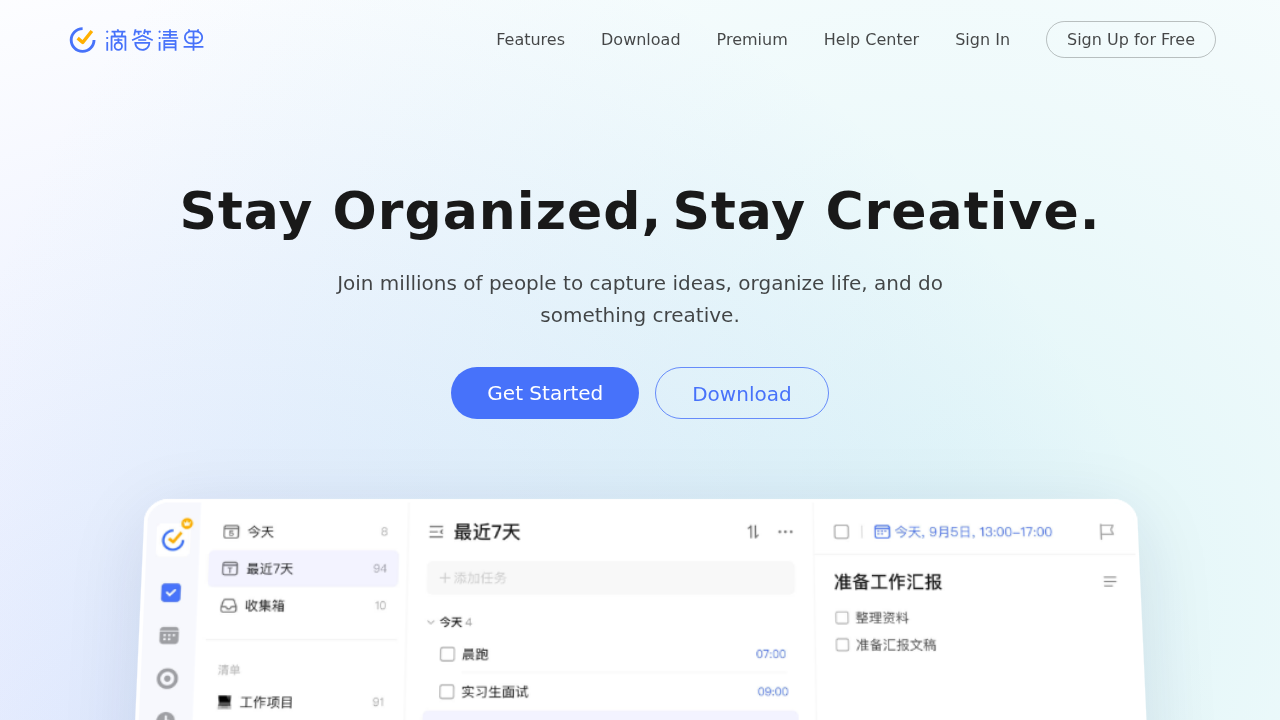Viewport: 1280px width, 720px height.
Task: Click the sidebar collapse icon beside 最近7天 title
Action: point(436,532)
